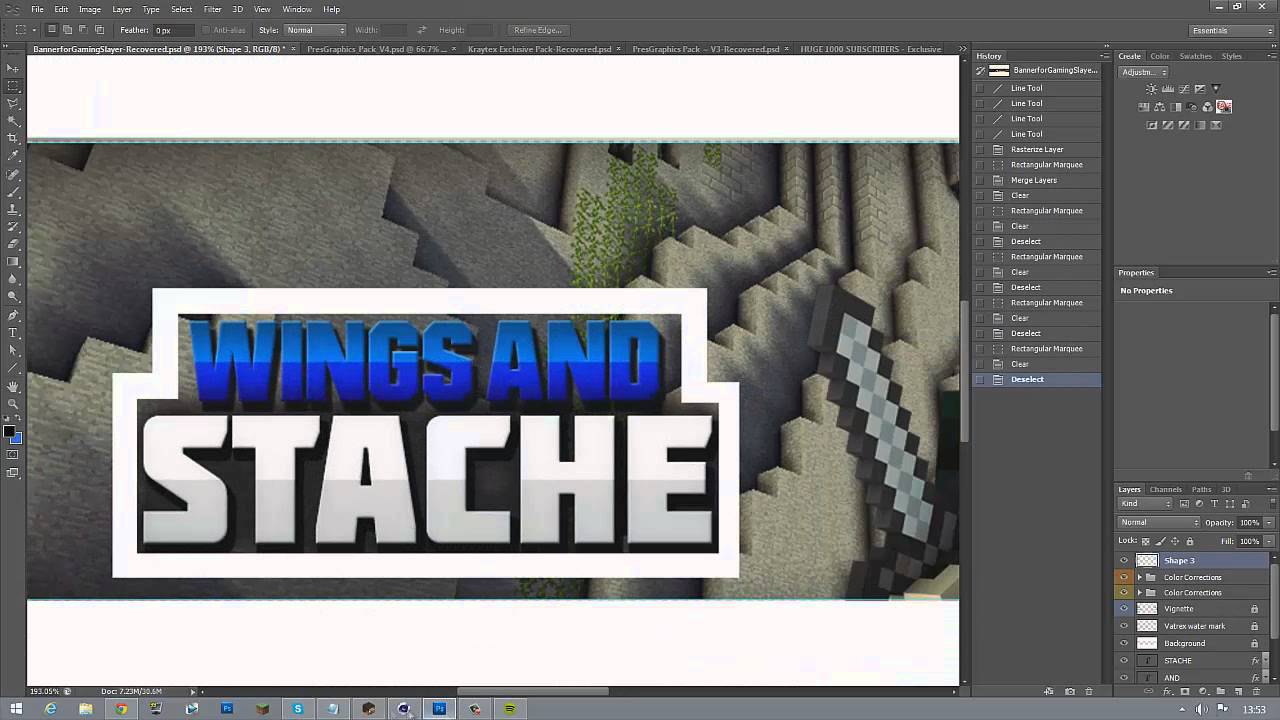Hide the STACHE text layer
The height and width of the screenshot is (720, 1280).
click(1124, 660)
